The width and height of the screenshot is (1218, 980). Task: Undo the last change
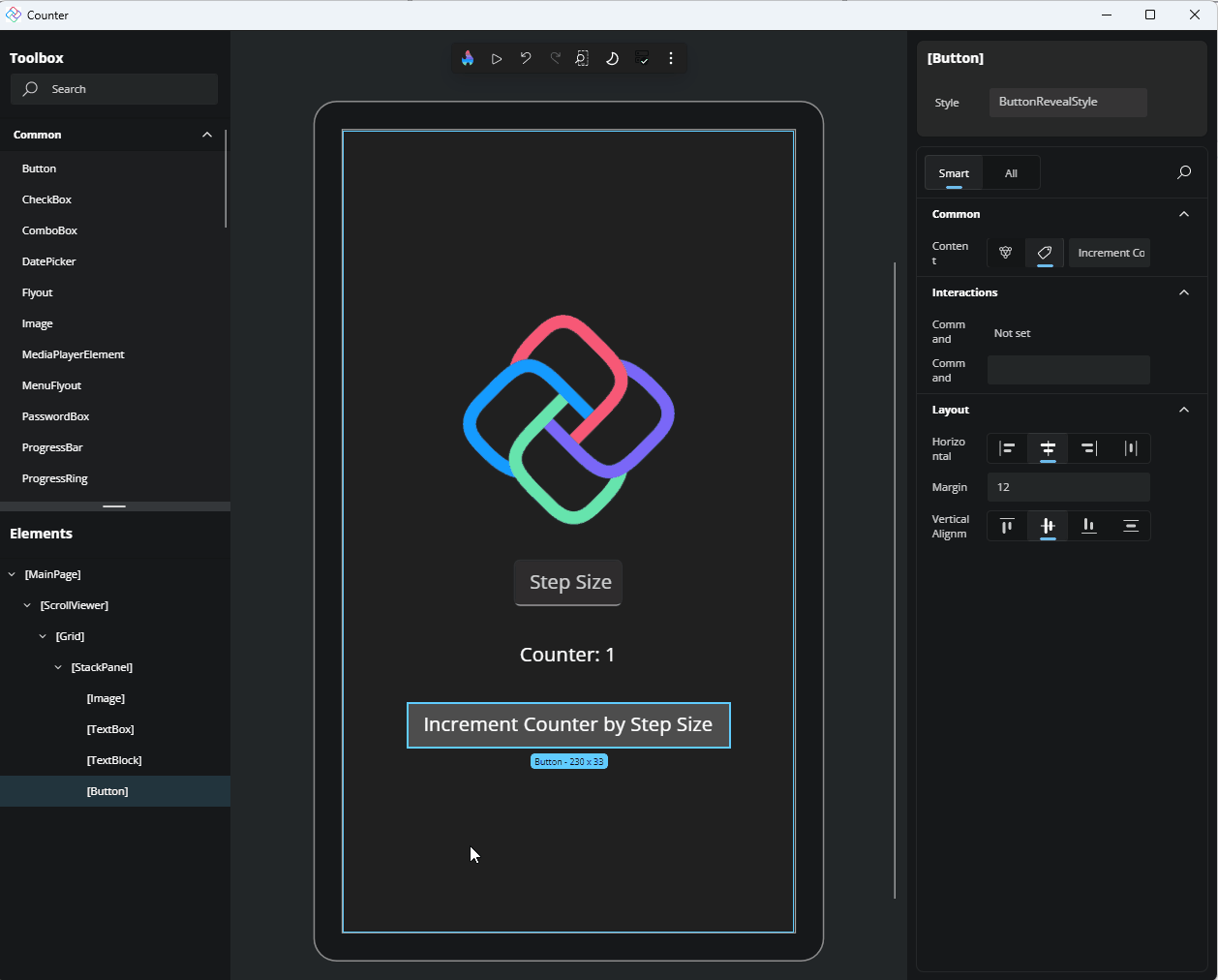pyautogui.click(x=526, y=58)
